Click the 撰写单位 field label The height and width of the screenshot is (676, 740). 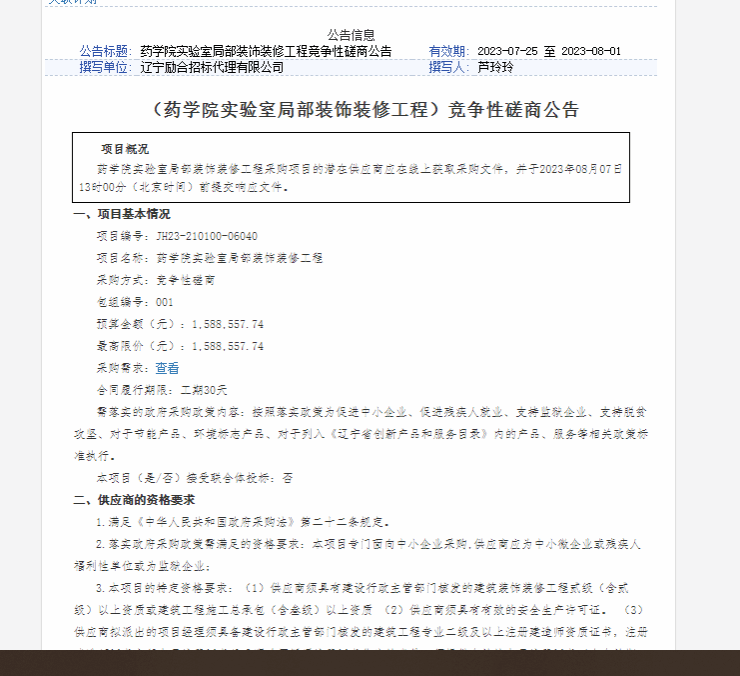point(105,67)
